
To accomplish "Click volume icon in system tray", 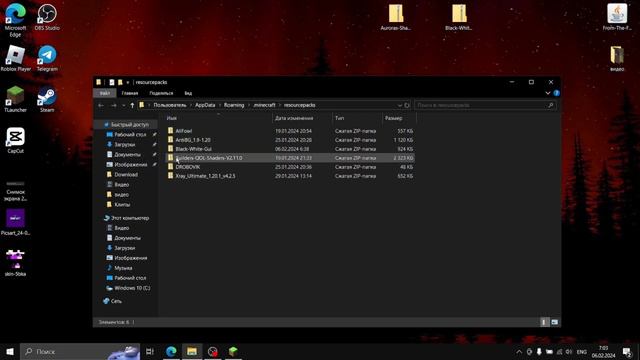I will click(x=569, y=351).
